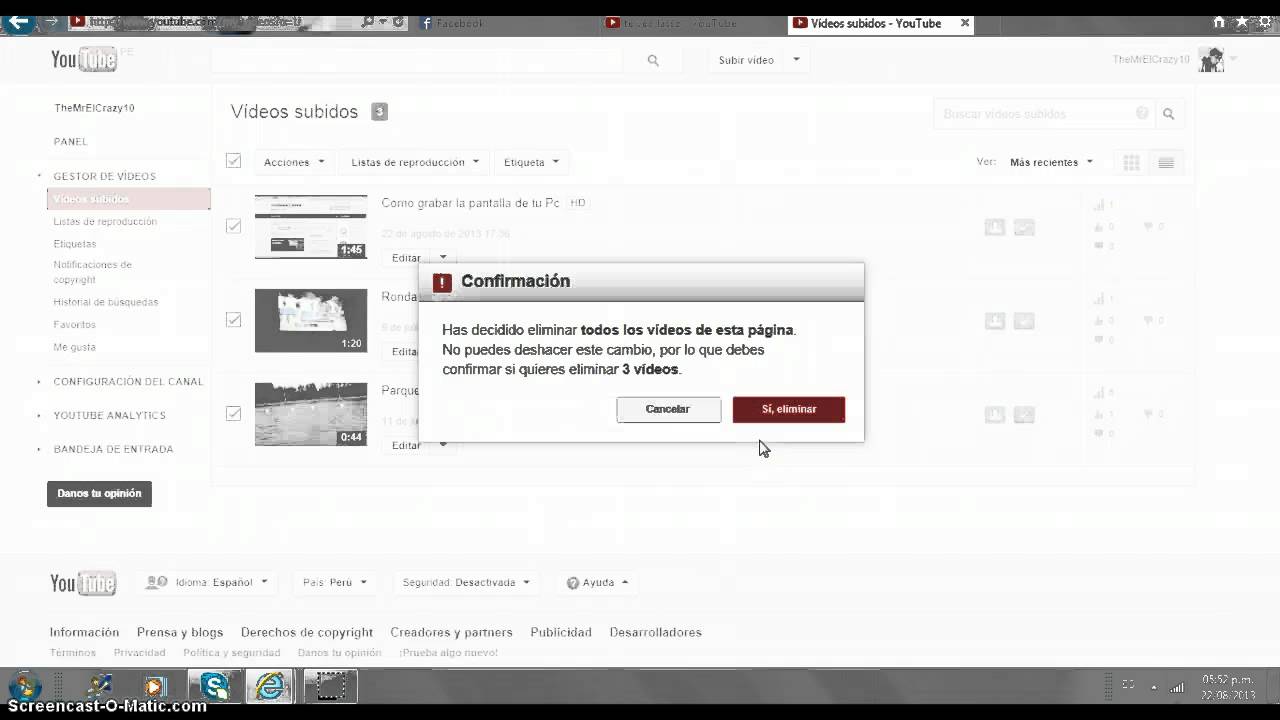Click the download icon in second video row
Image resolution: width=1280 pixels, height=720 pixels.
point(994,321)
